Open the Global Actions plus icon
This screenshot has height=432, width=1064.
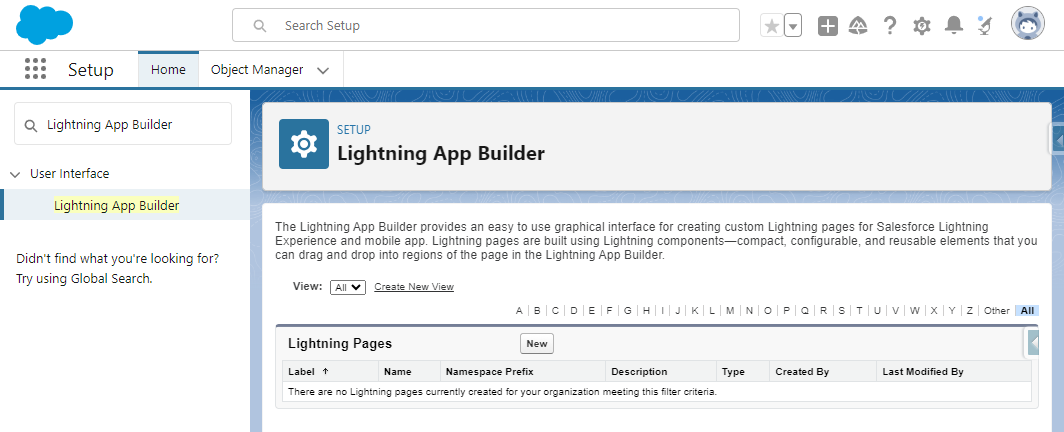pos(828,26)
